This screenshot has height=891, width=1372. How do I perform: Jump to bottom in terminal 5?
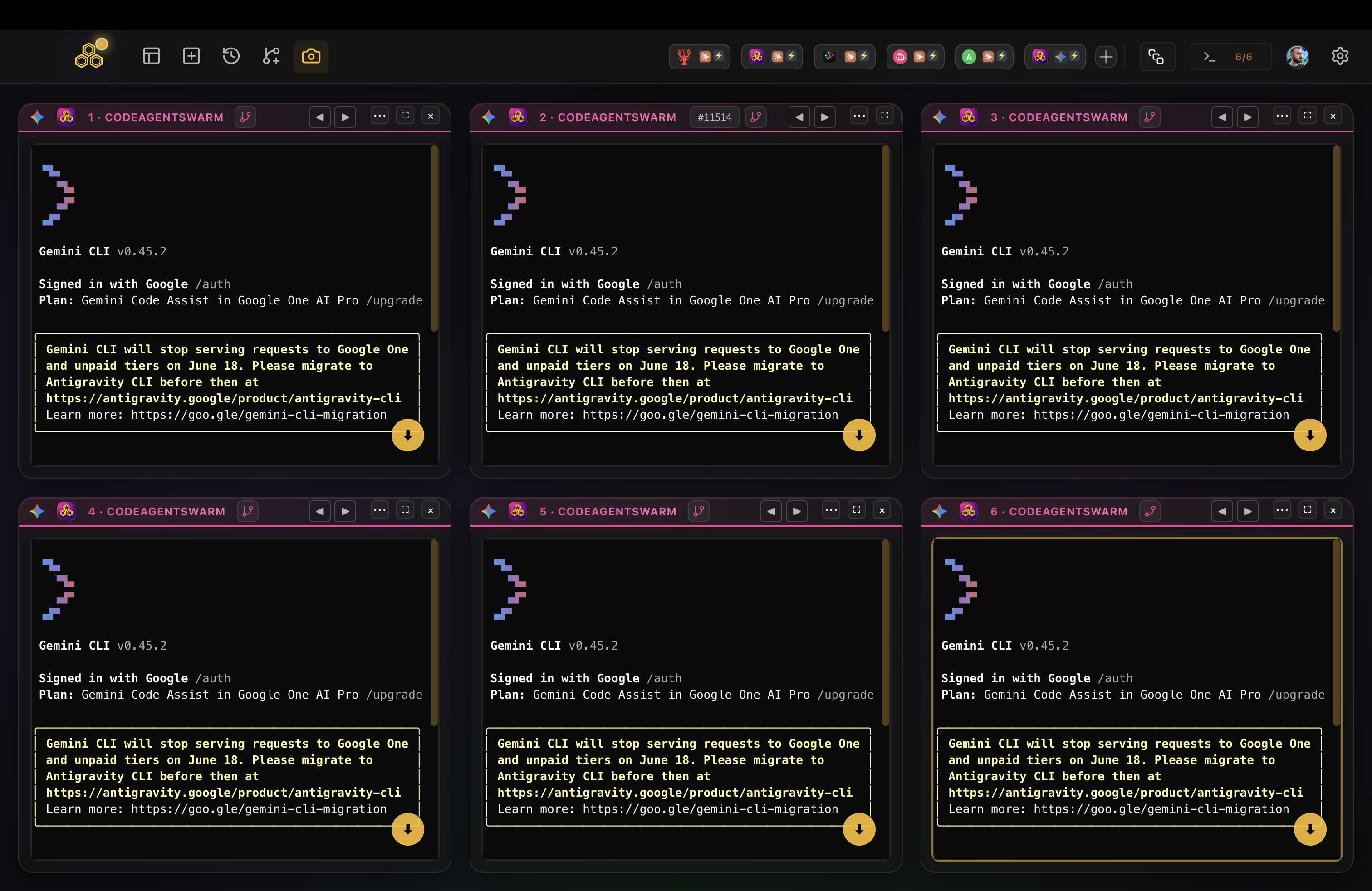(859, 829)
